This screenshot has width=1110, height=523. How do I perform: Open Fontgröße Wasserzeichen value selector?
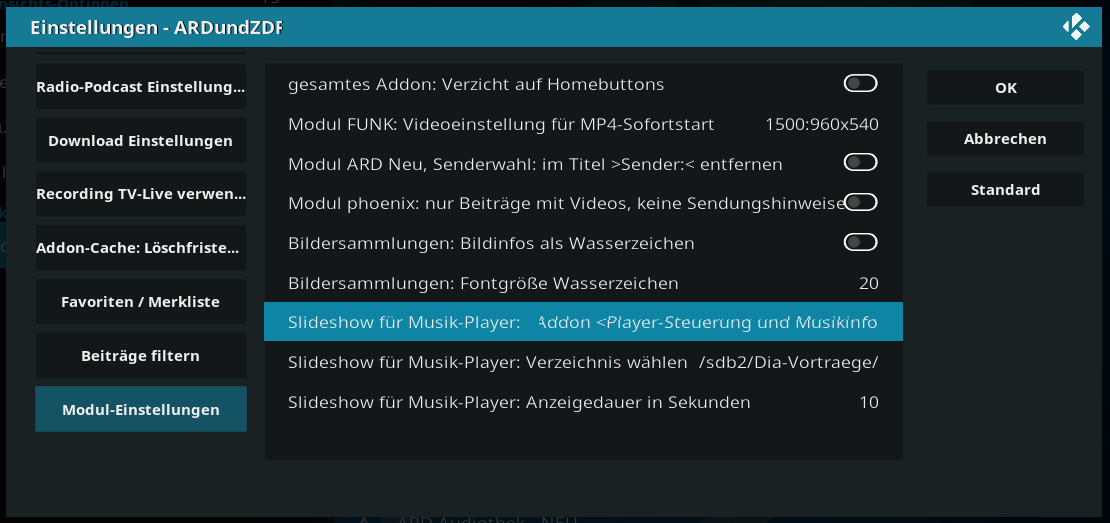coord(583,283)
